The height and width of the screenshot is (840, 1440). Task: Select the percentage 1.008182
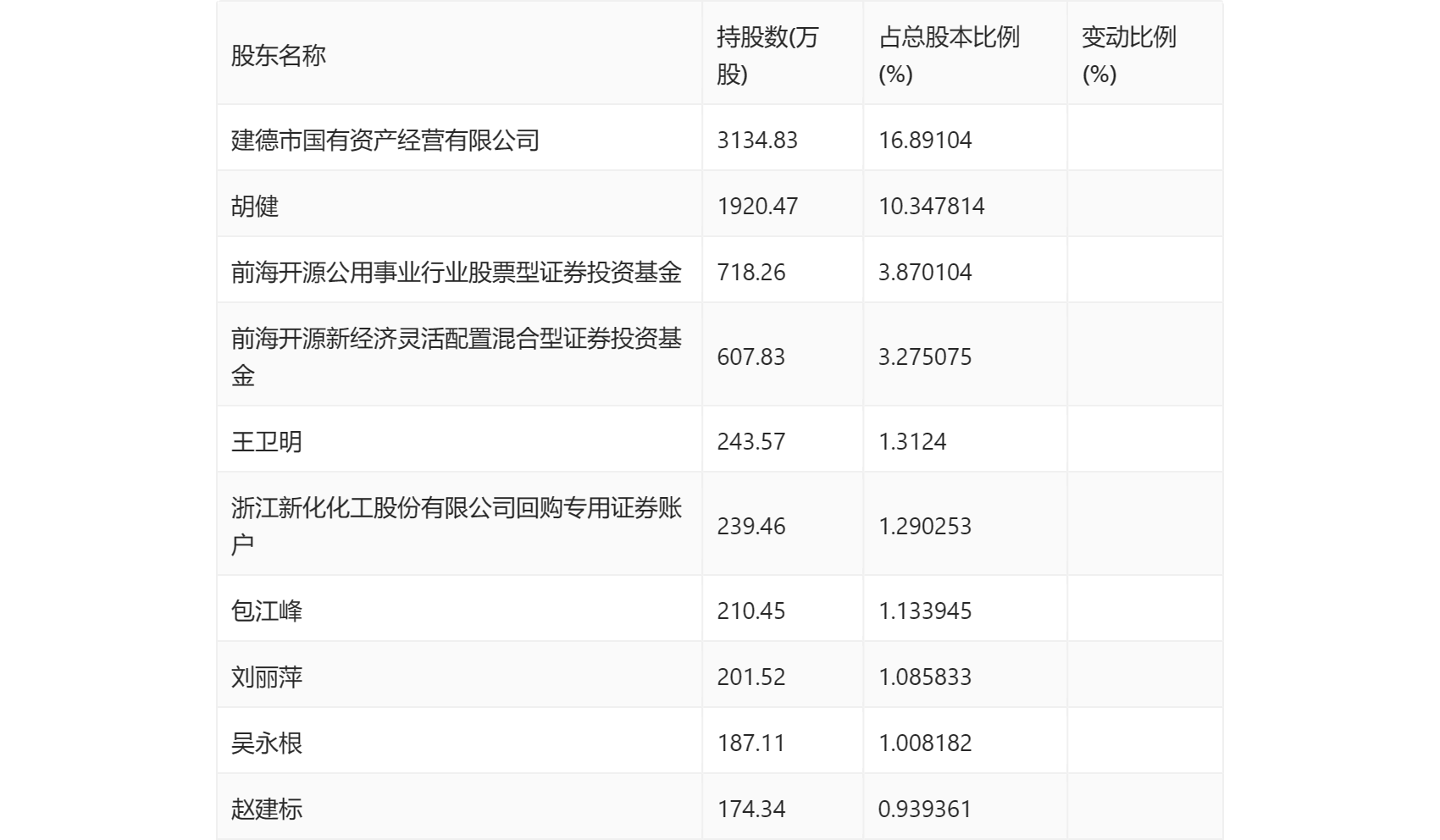point(925,743)
